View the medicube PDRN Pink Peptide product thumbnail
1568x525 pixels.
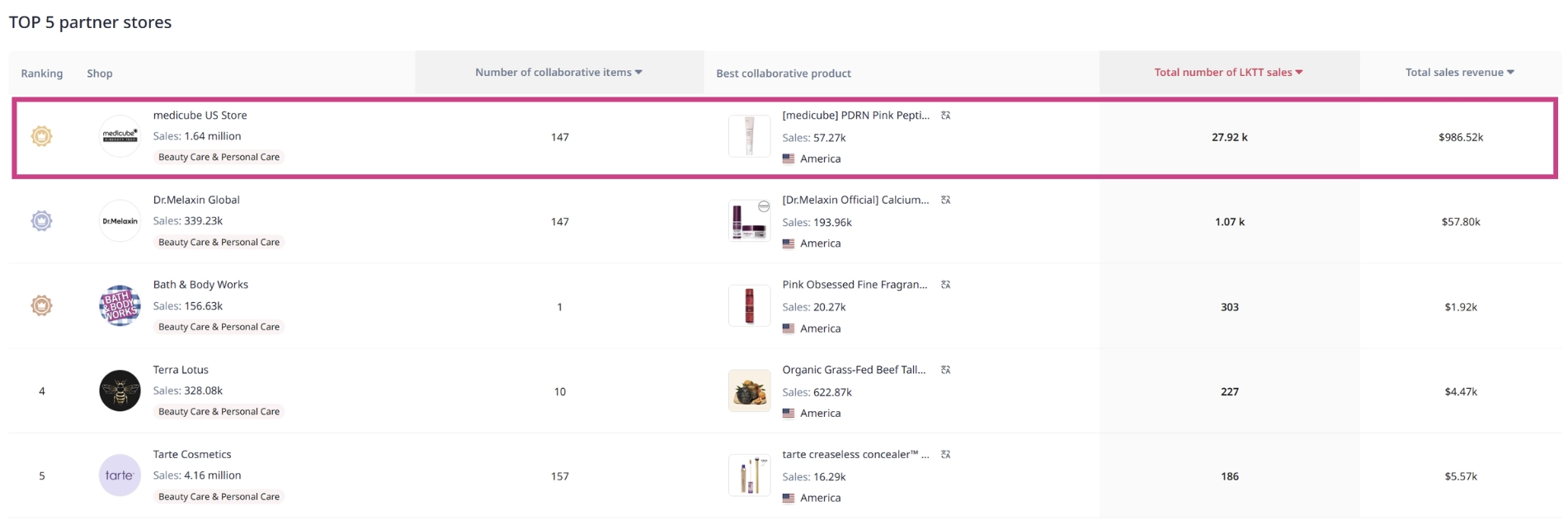click(x=749, y=136)
